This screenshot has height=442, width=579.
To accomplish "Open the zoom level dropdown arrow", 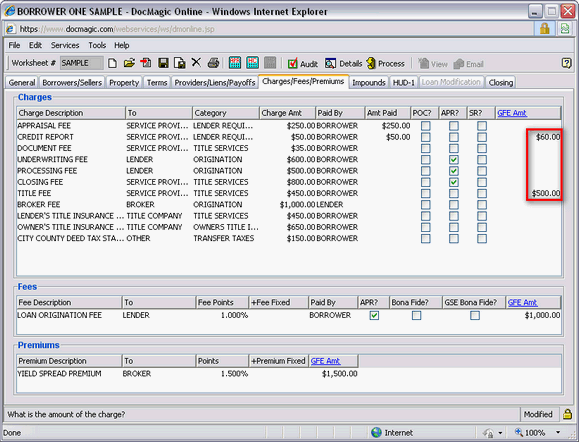I will point(558,432).
